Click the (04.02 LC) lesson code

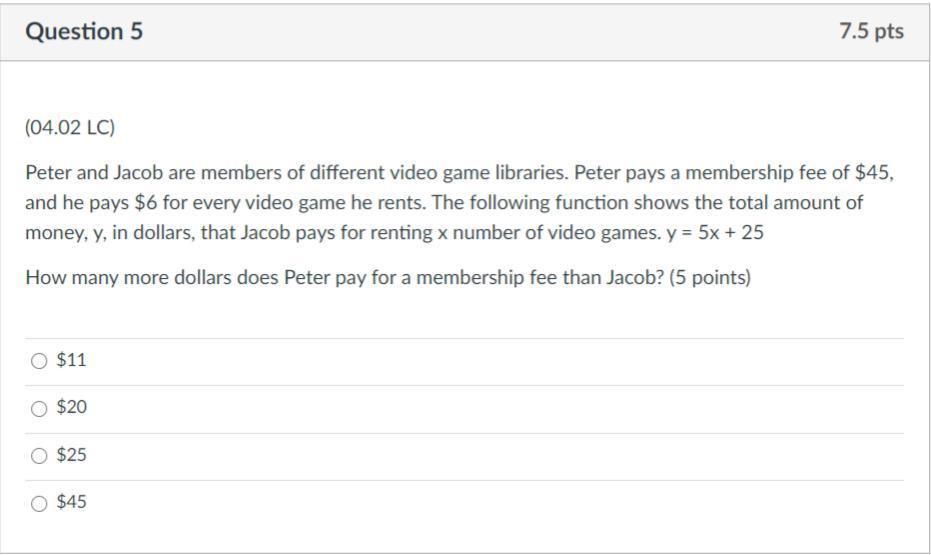(70, 128)
